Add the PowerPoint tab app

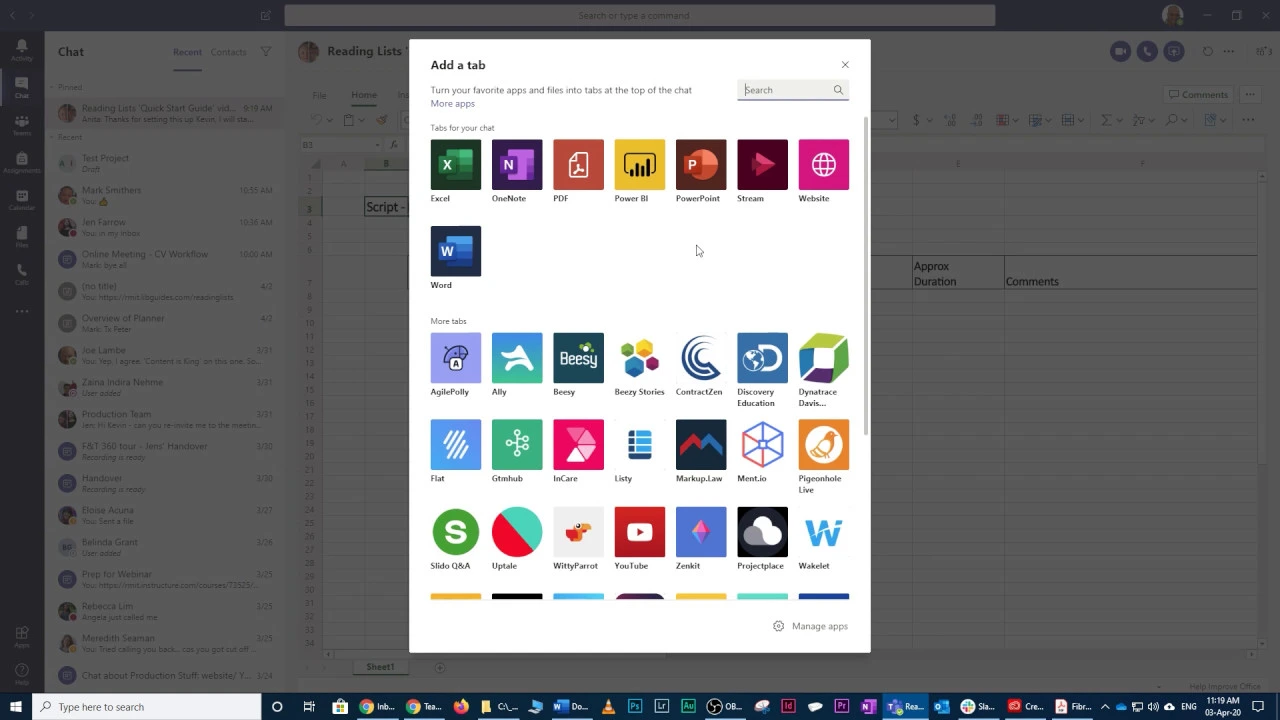[701, 165]
